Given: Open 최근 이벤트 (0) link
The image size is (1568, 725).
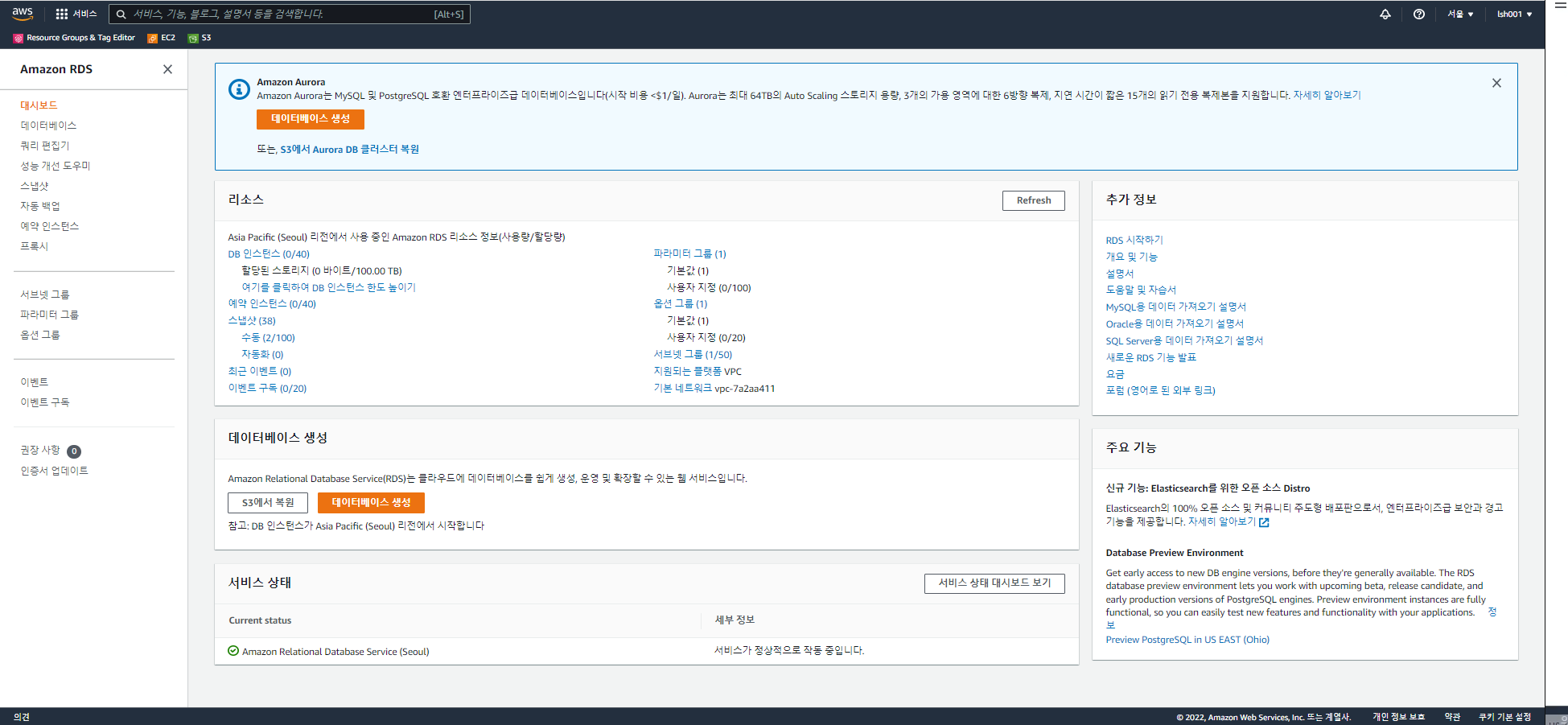Looking at the screenshot, I should pyautogui.click(x=260, y=372).
